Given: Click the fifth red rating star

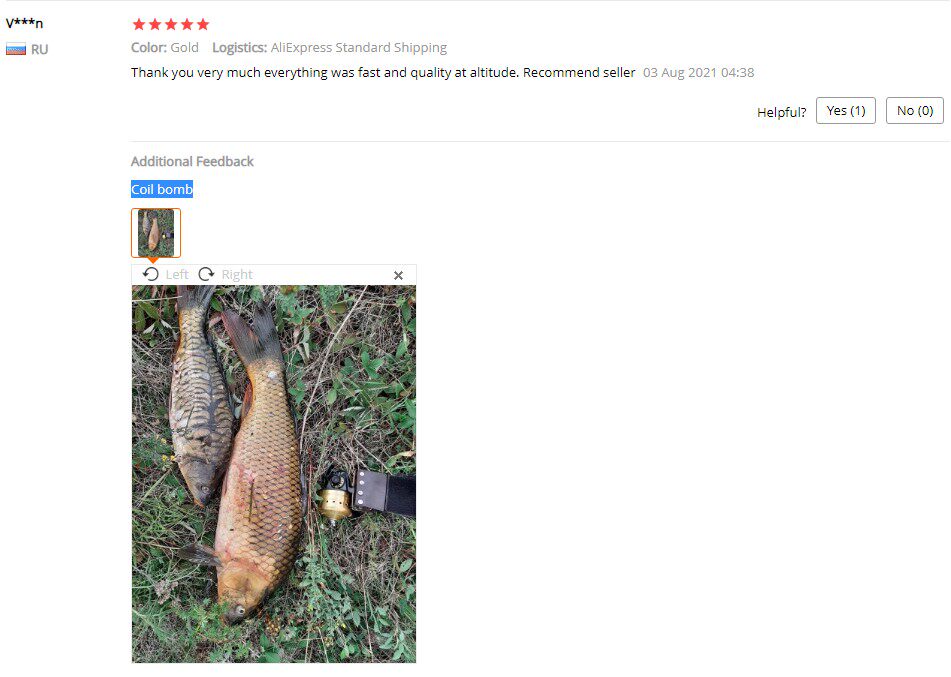Looking at the screenshot, I should point(203,24).
